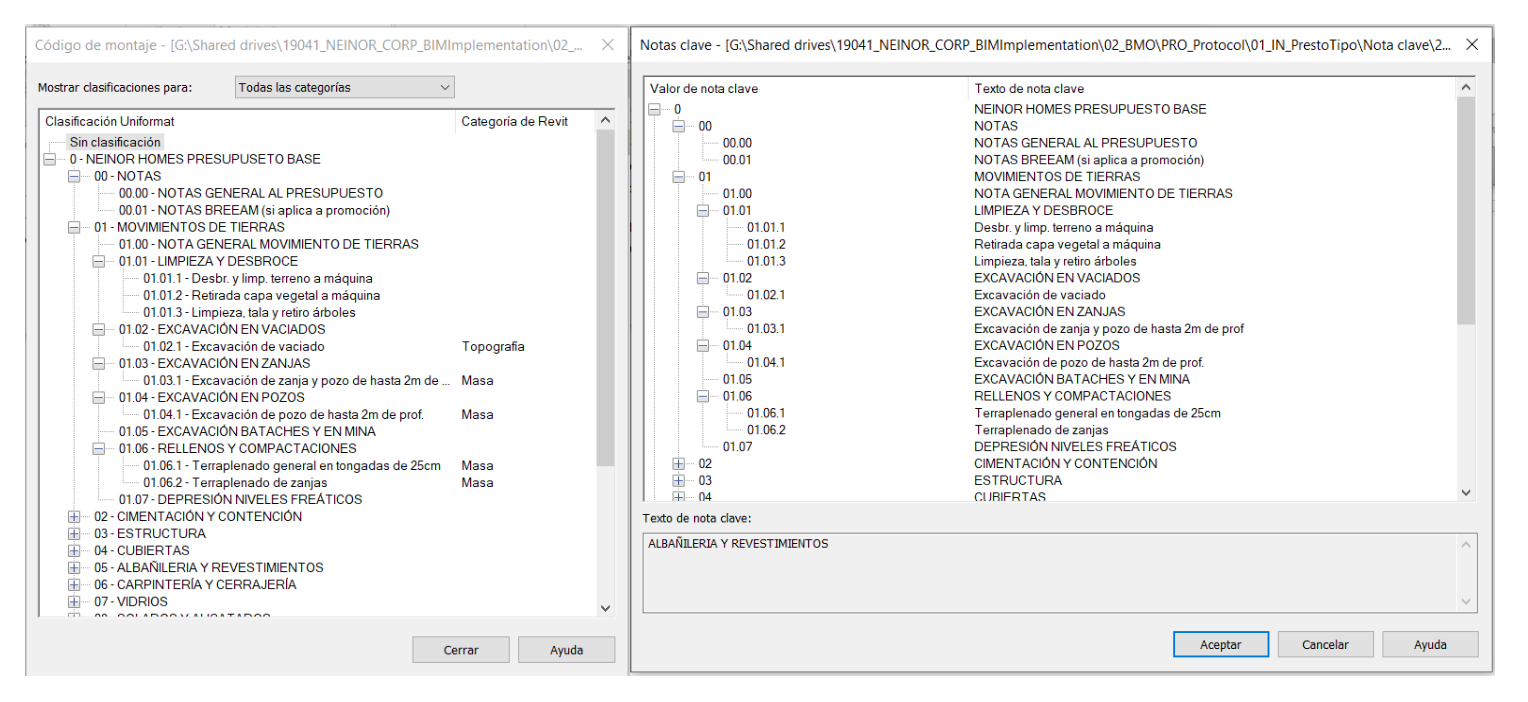Collapse '01.03' node in Notas clave
1528x702 pixels.
click(703, 313)
